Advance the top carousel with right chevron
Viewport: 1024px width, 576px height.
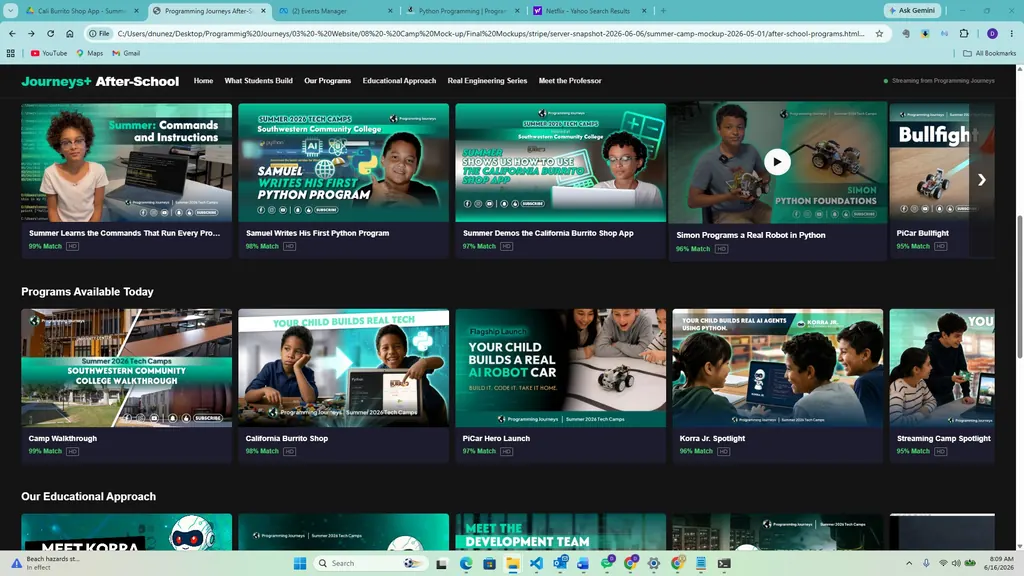tap(982, 180)
